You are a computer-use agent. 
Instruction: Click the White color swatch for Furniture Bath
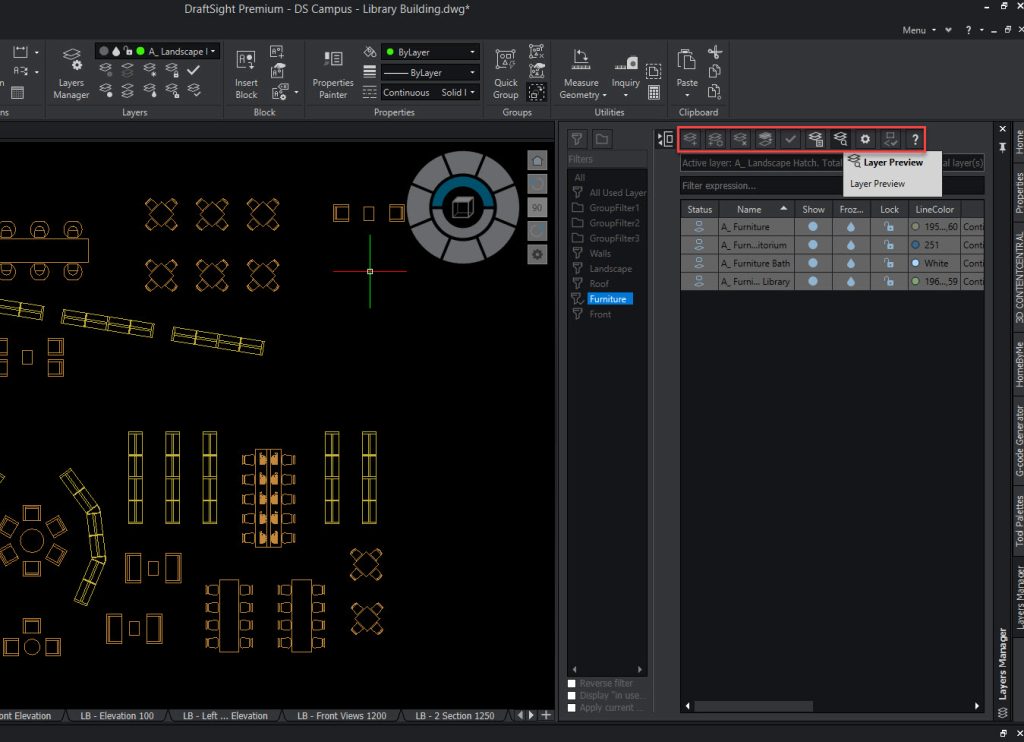(915, 263)
